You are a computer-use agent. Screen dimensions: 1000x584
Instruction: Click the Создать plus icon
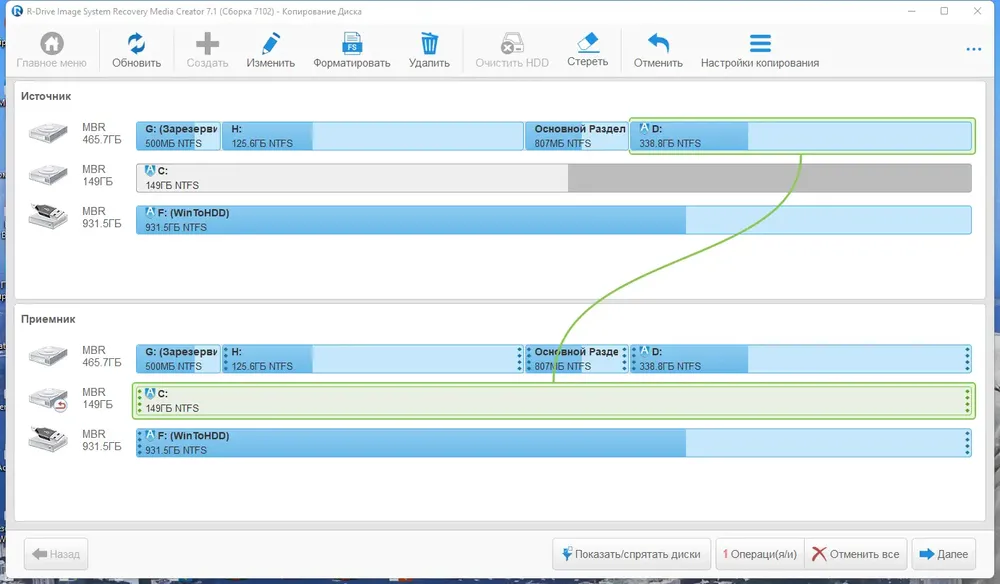click(x=207, y=43)
